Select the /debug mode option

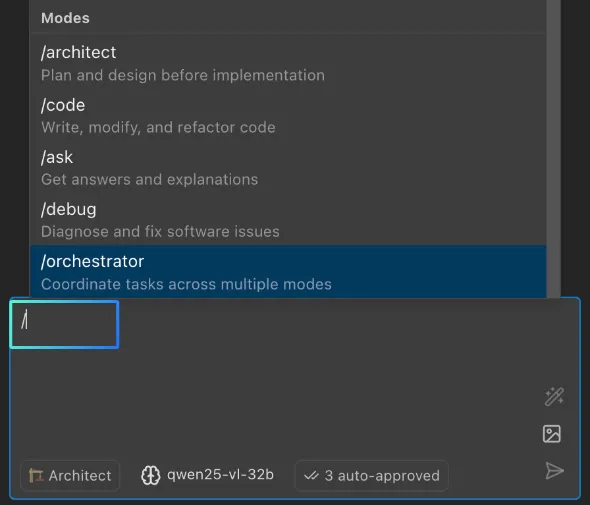click(x=288, y=219)
